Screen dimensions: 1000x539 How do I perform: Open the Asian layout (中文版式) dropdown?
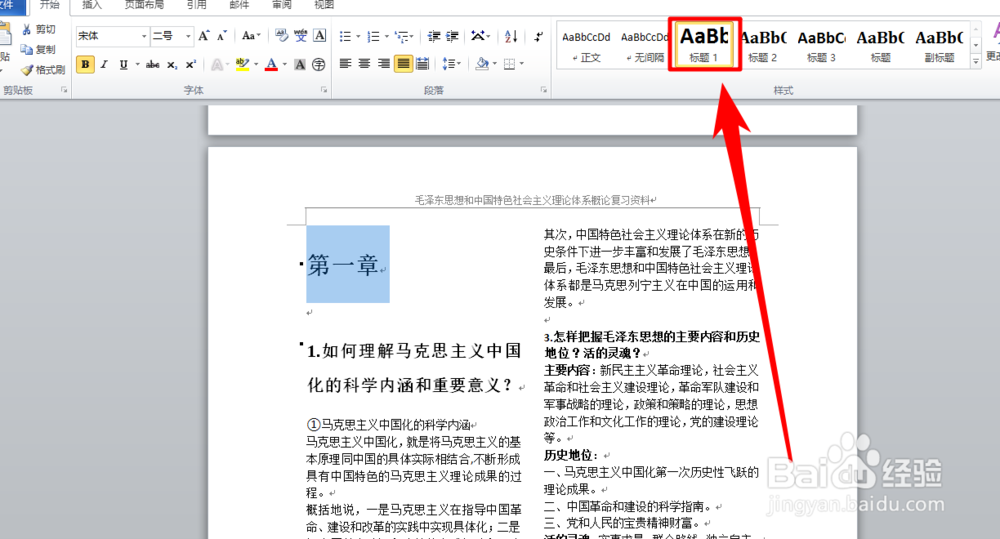coord(480,36)
